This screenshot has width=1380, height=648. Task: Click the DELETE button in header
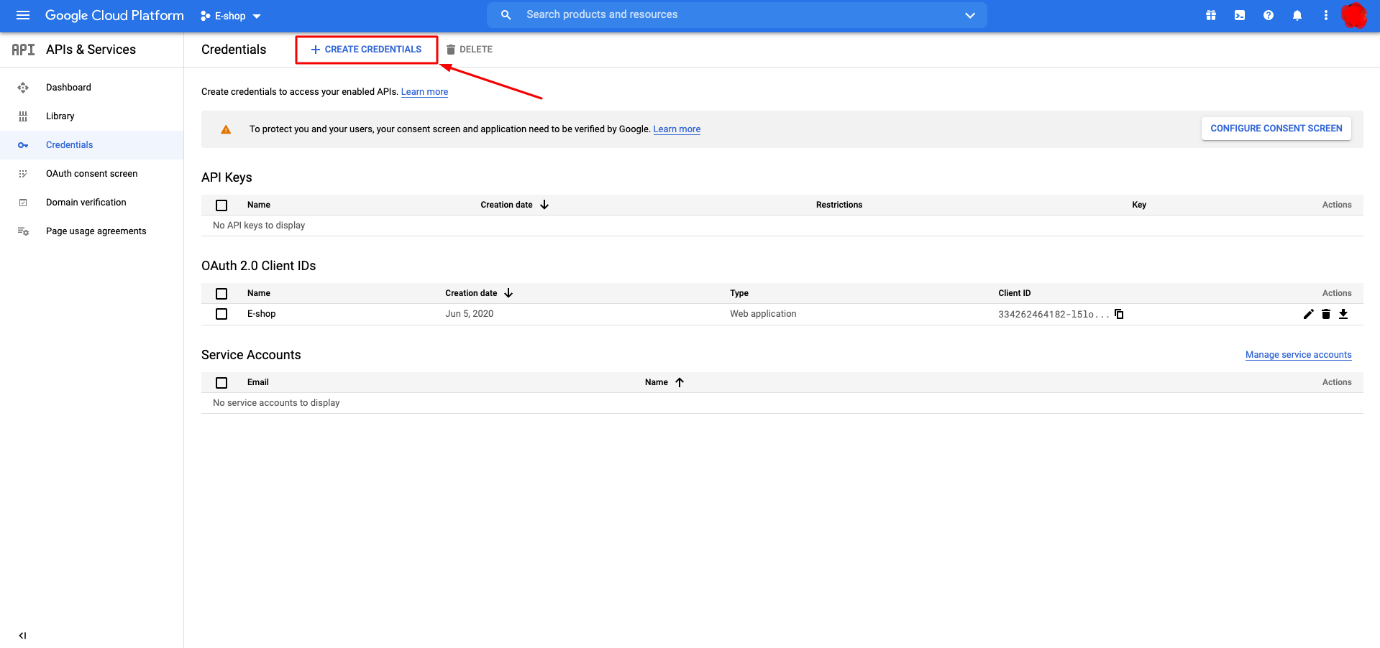click(469, 49)
